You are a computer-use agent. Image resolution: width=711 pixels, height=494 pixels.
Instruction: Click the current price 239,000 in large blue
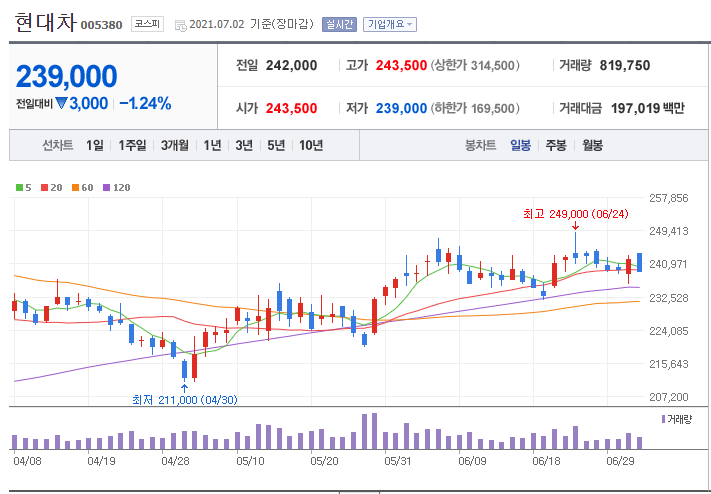click(67, 76)
